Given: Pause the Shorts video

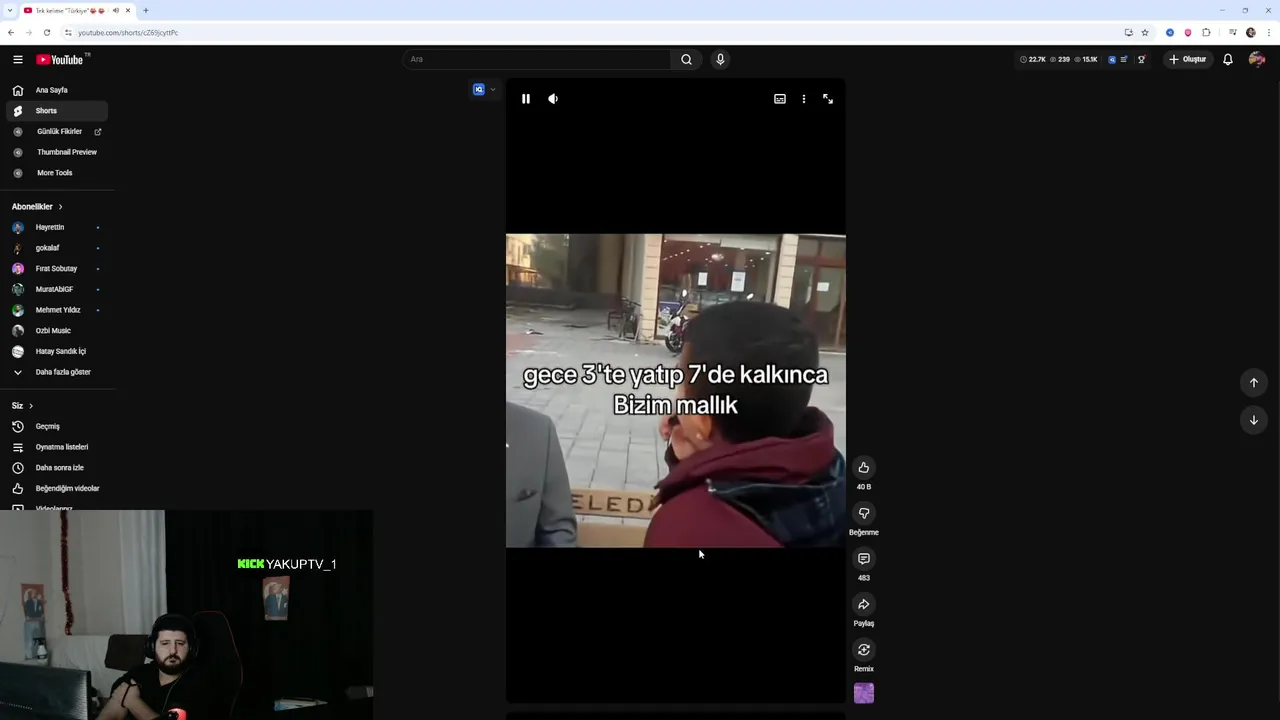Looking at the screenshot, I should [x=526, y=99].
